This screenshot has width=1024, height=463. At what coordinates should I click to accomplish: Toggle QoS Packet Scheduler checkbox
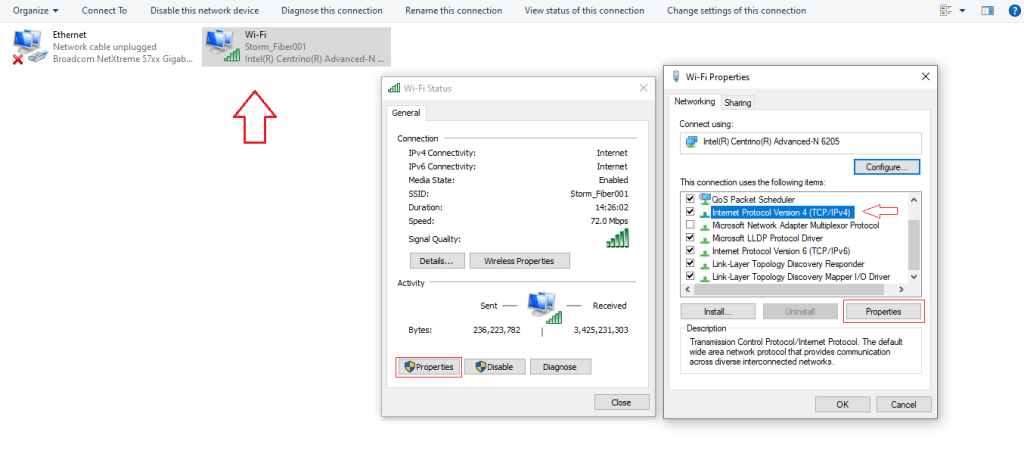690,199
